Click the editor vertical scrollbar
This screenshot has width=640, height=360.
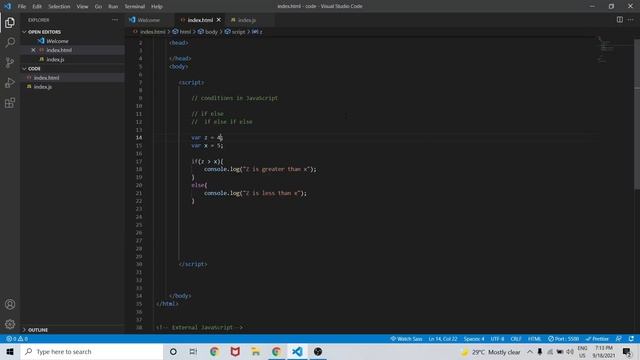[x=637, y=114]
